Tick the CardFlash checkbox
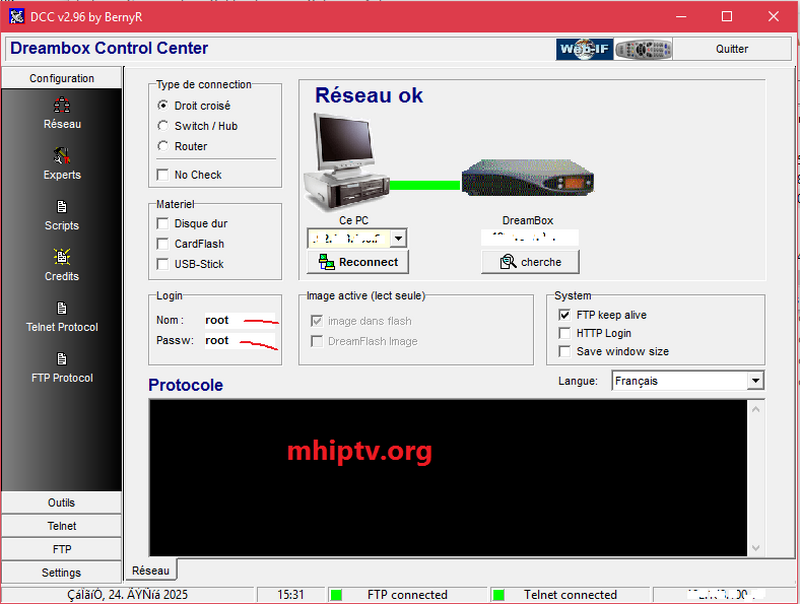 point(163,244)
